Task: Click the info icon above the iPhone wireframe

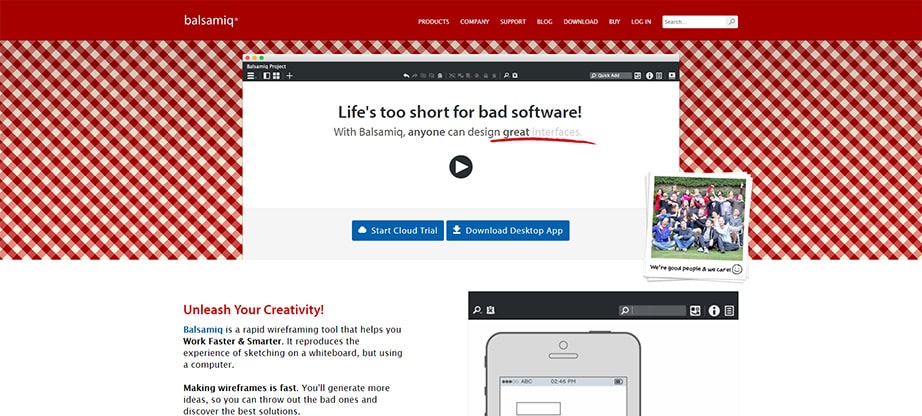Action: [x=714, y=311]
